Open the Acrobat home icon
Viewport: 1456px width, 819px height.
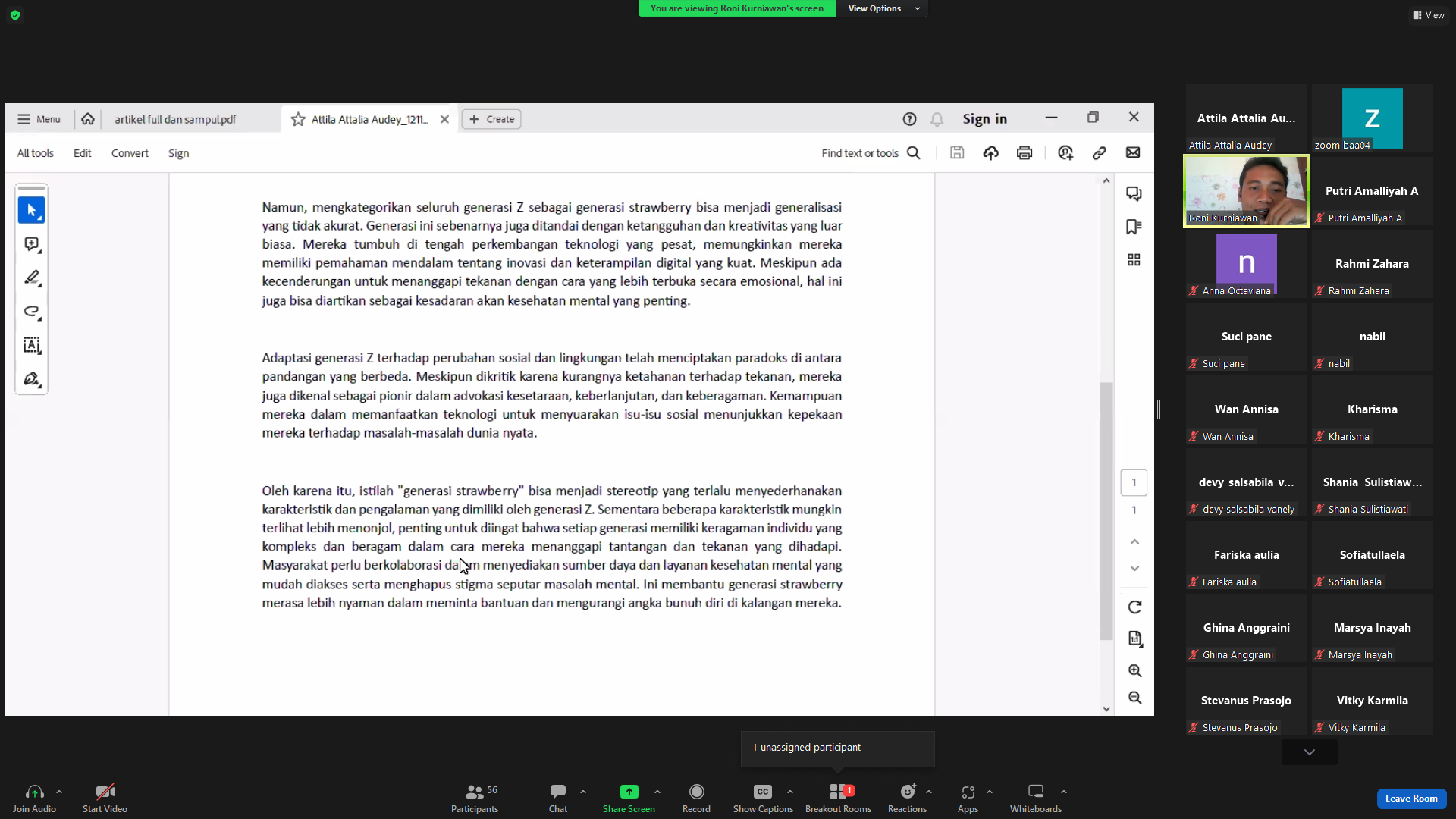tap(88, 119)
